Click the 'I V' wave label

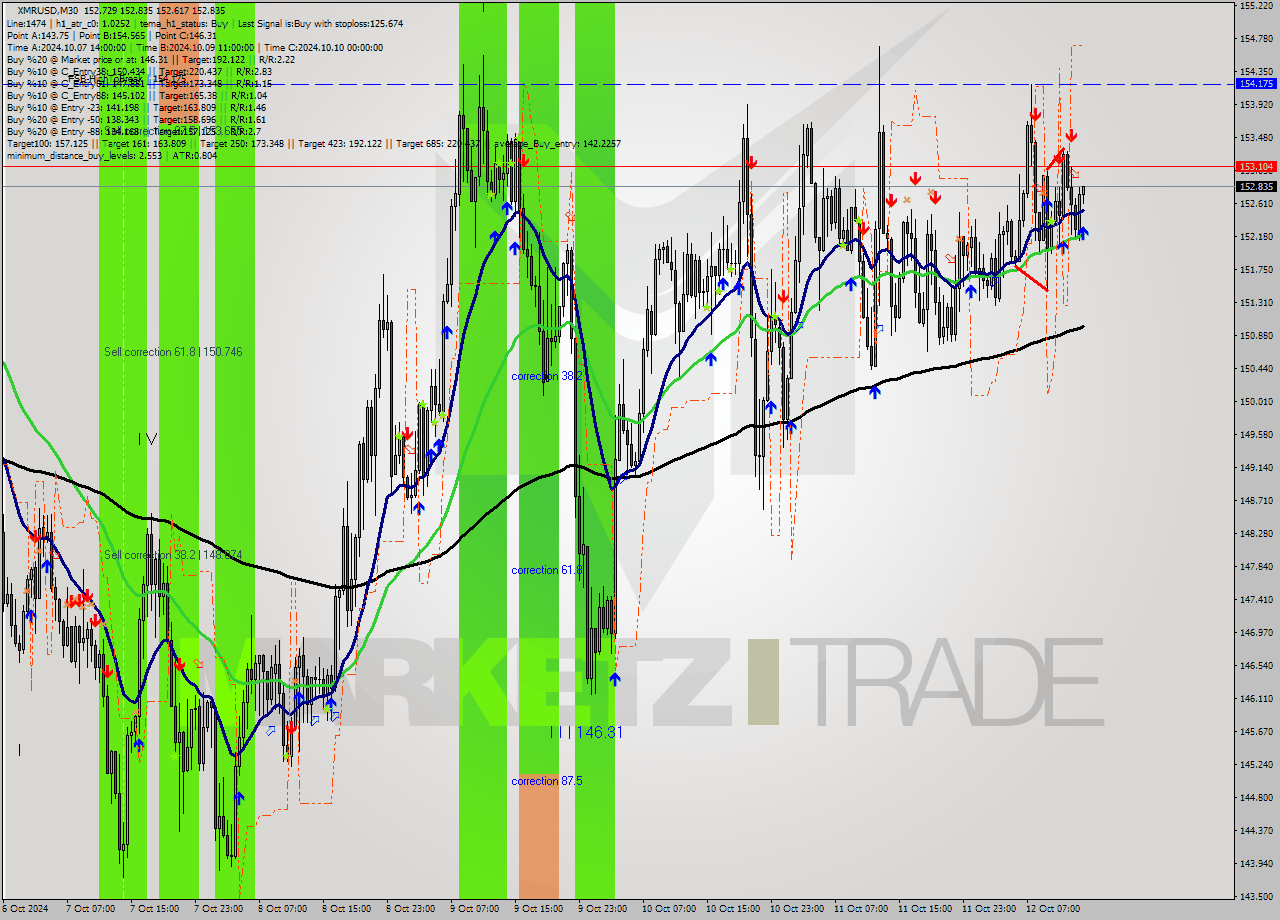click(x=148, y=439)
